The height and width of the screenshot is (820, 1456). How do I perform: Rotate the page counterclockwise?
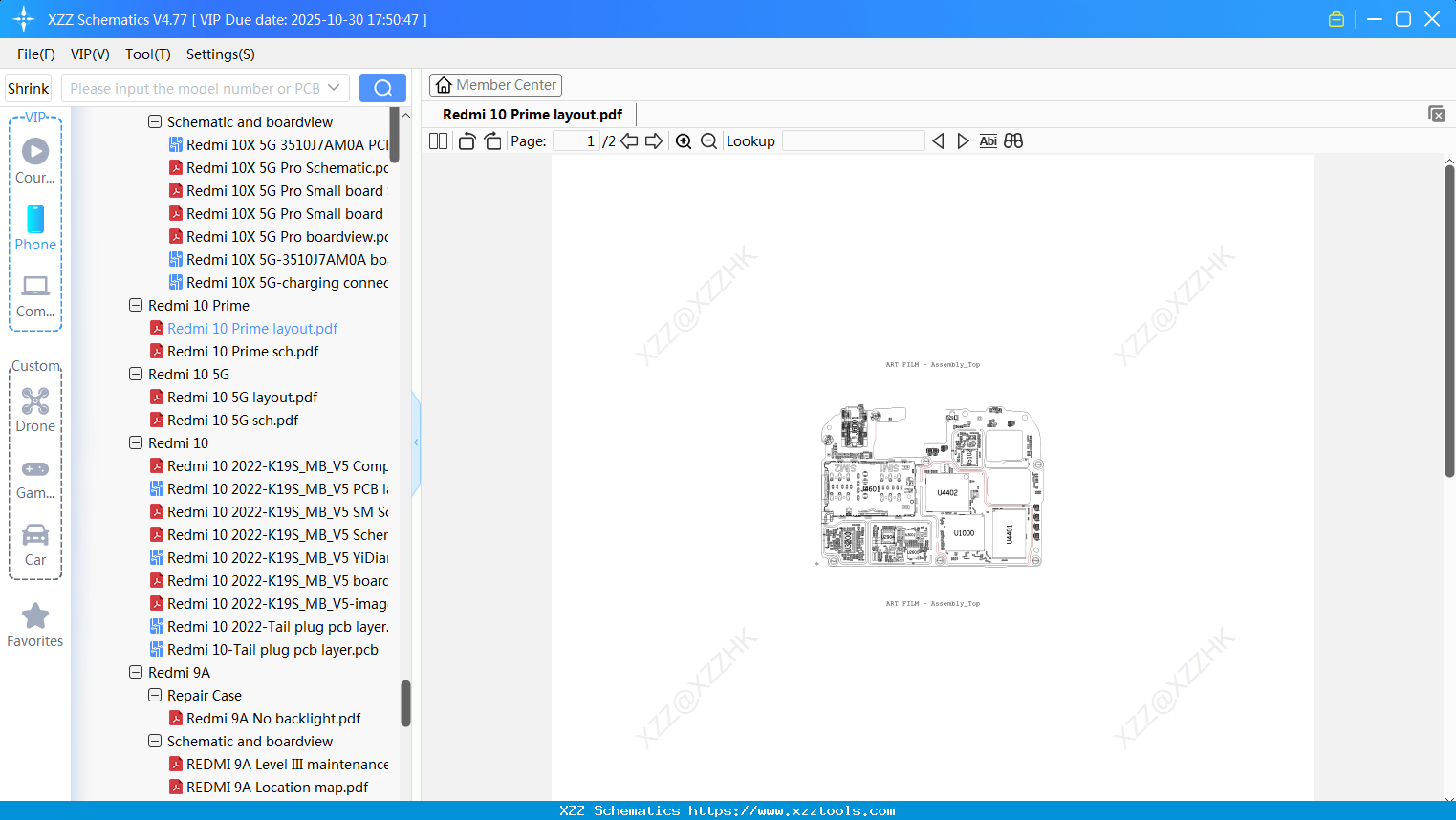466,140
